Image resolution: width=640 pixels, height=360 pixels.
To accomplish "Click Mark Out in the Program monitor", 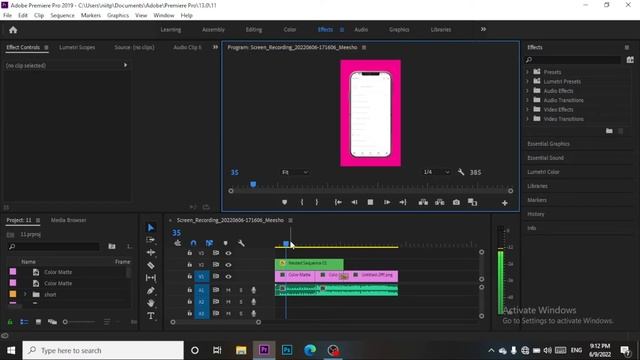I will [x=317, y=202].
